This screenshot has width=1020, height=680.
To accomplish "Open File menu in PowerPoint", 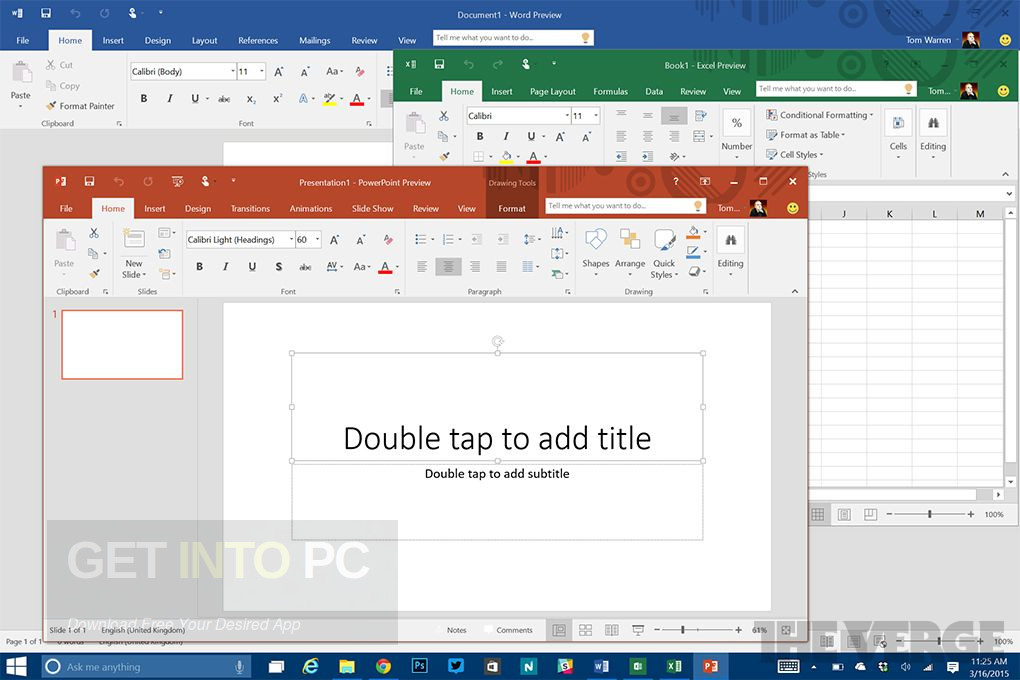I will [66, 208].
